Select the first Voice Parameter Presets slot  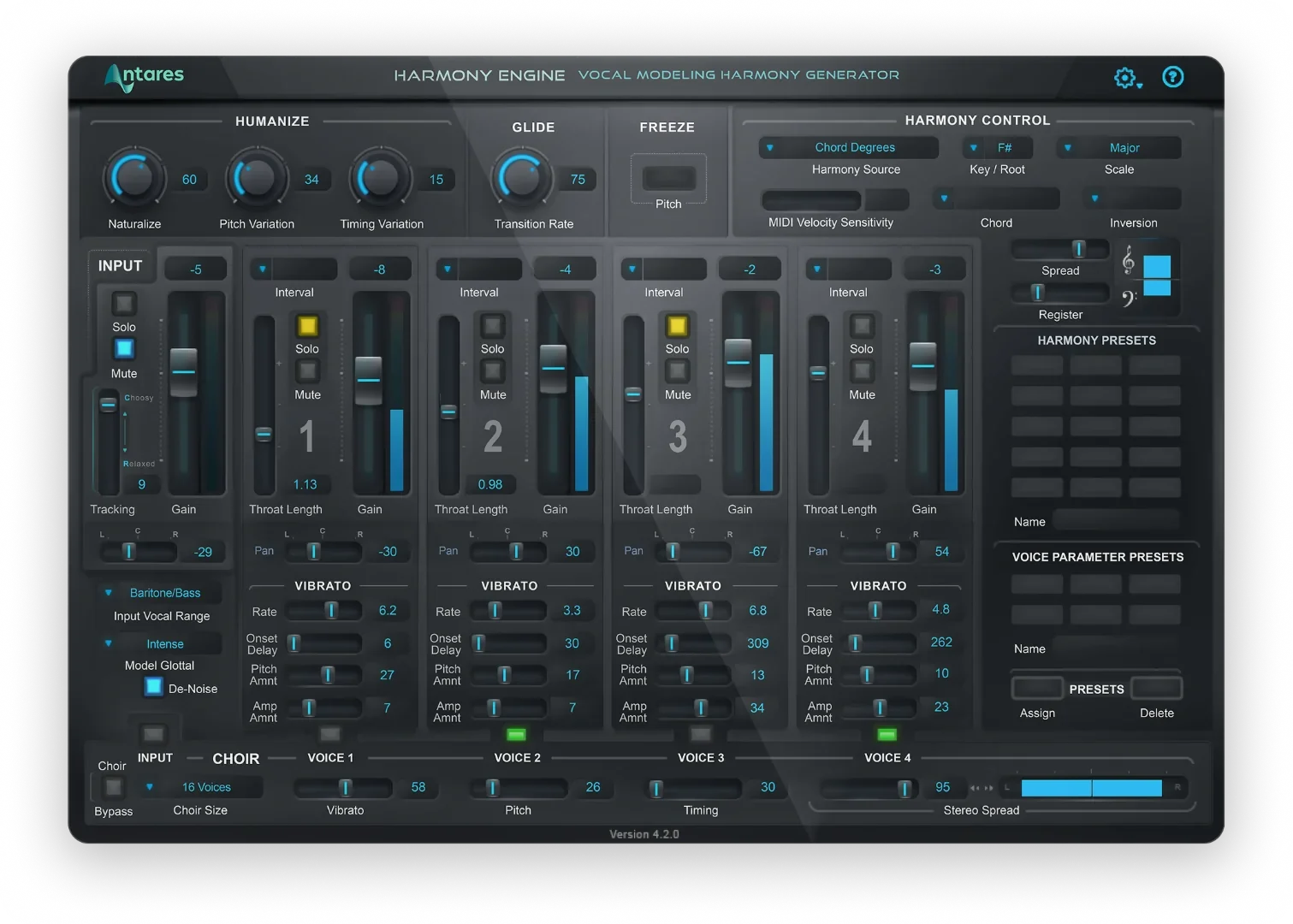(1037, 584)
